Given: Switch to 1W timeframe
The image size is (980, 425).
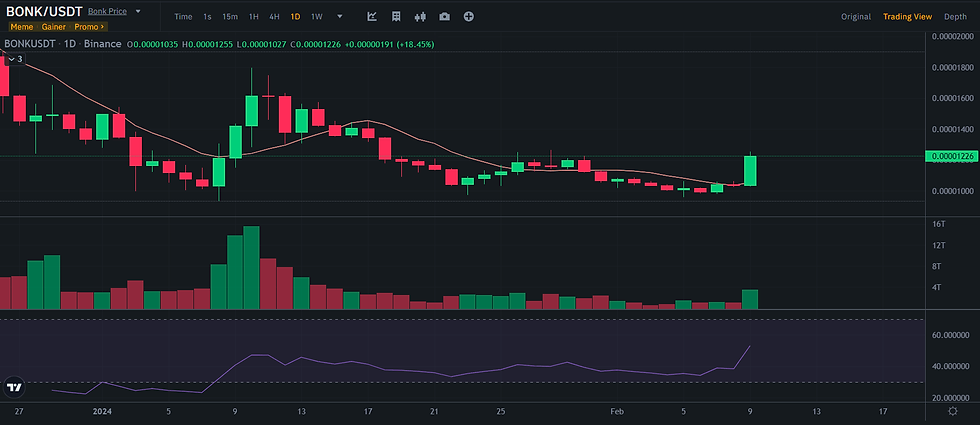Looking at the screenshot, I should tap(317, 17).
